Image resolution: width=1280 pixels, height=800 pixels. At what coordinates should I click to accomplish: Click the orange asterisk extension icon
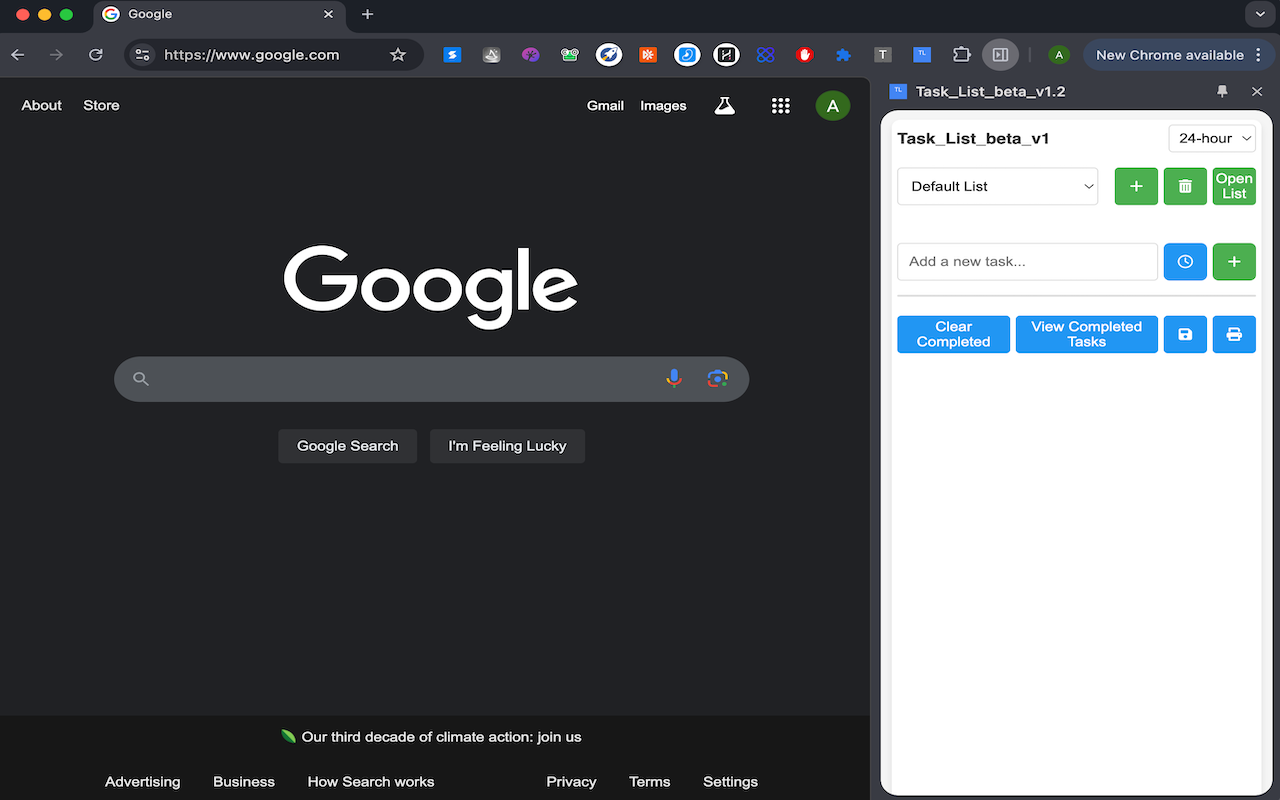[648, 55]
